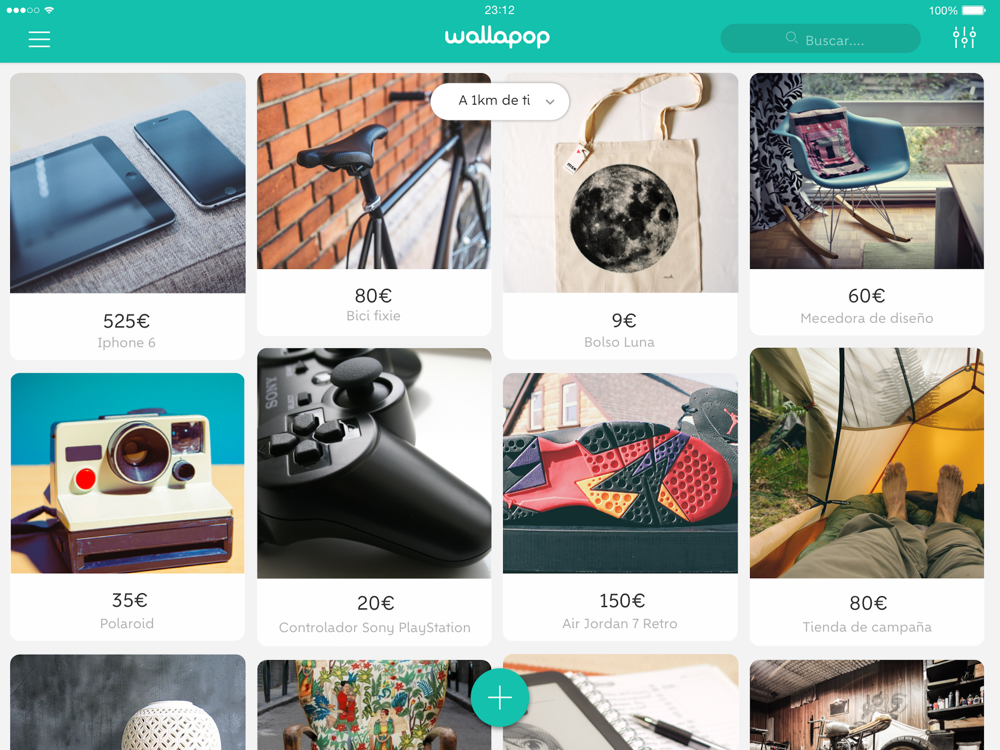Select Controlador Sony PlayStation title
Screen dimensions: 1000x750
[374, 628]
